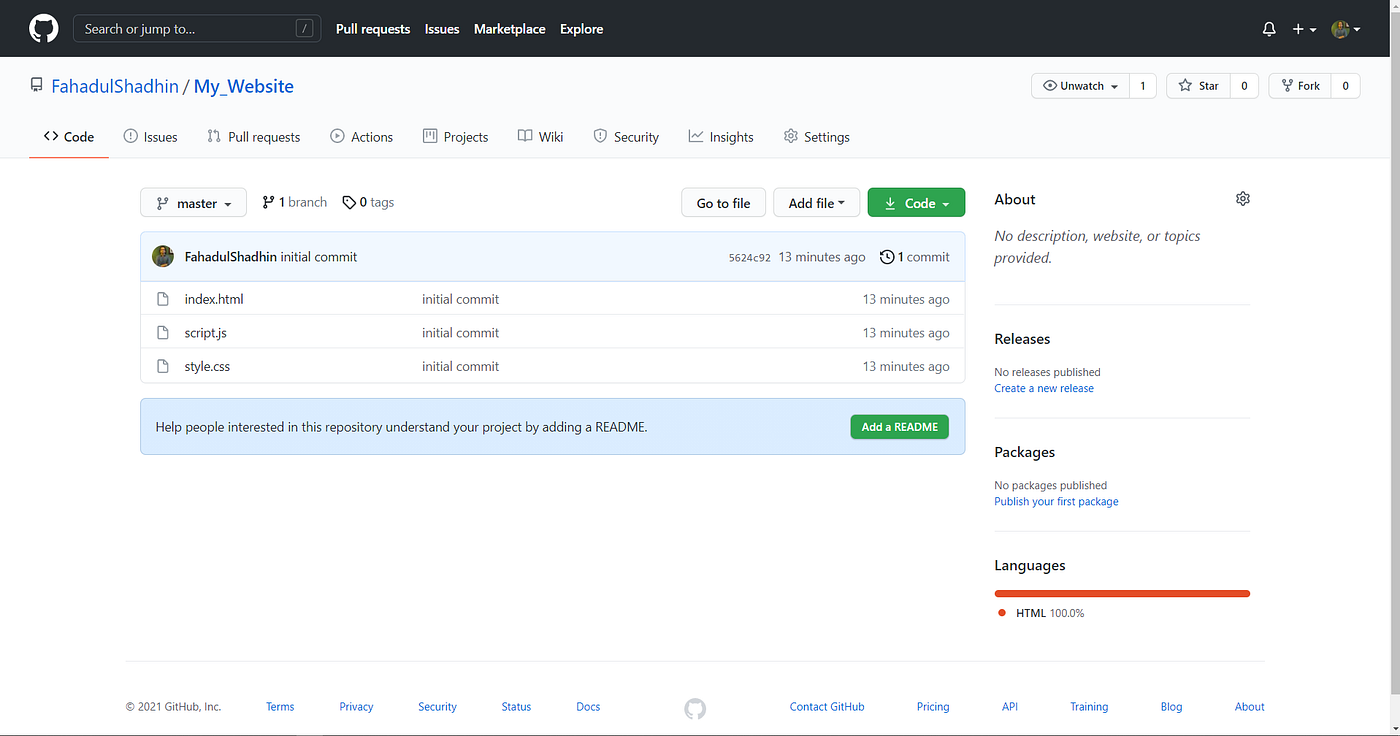The image size is (1400, 736).
Task: Switch to the repository Pull requests tab
Action: [x=253, y=137]
